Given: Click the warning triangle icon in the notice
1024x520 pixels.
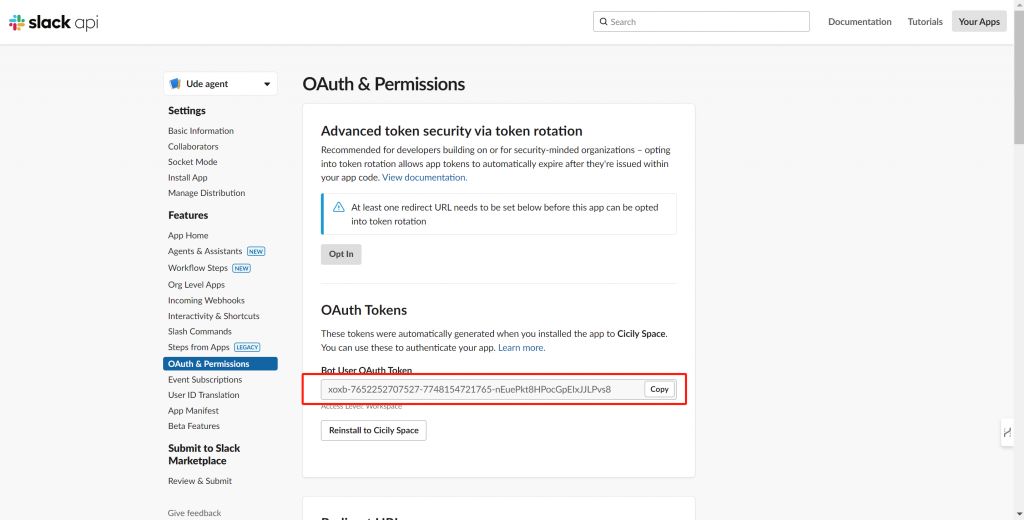Looking at the screenshot, I should pyautogui.click(x=338, y=207).
